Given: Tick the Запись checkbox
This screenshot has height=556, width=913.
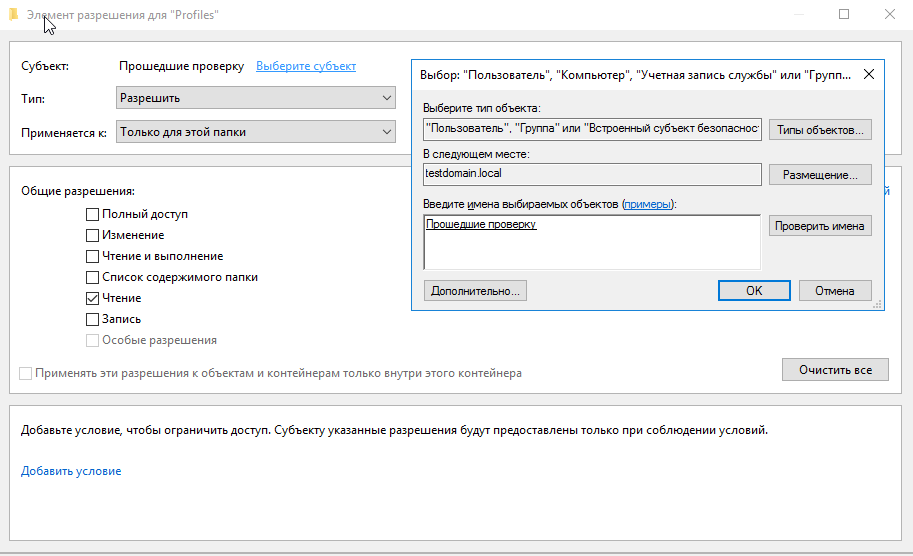Looking at the screenshot, I should 92,319.
